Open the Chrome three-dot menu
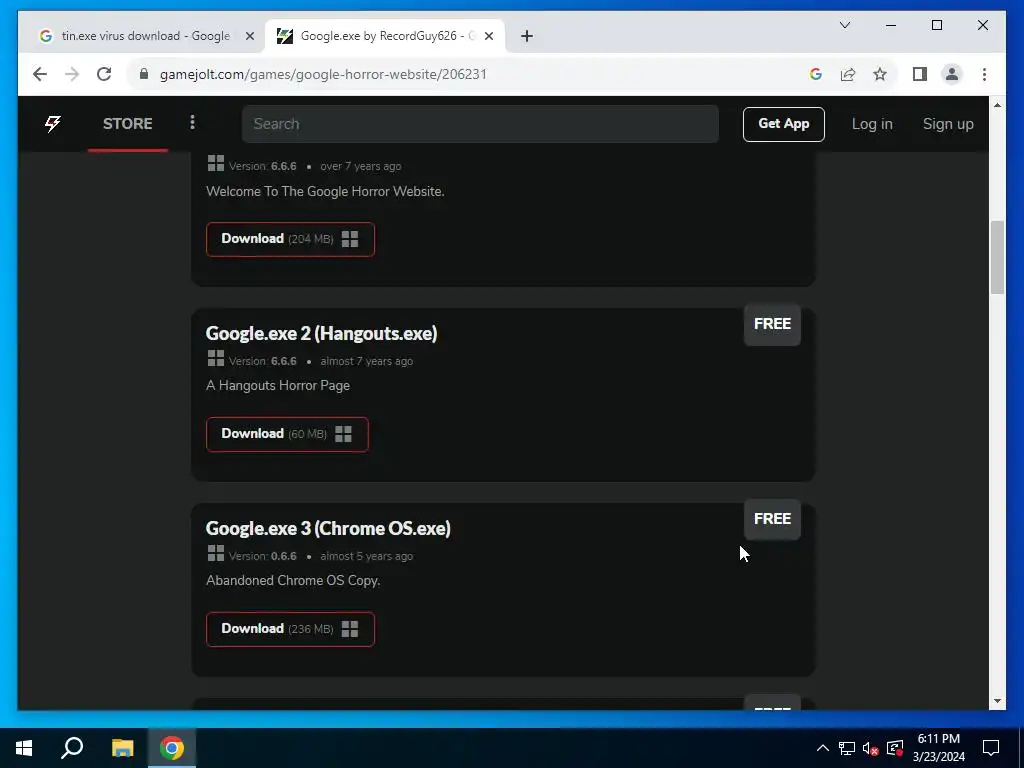Image resolution: width=1024 pixels, height=768 pixels. point(984,74)
